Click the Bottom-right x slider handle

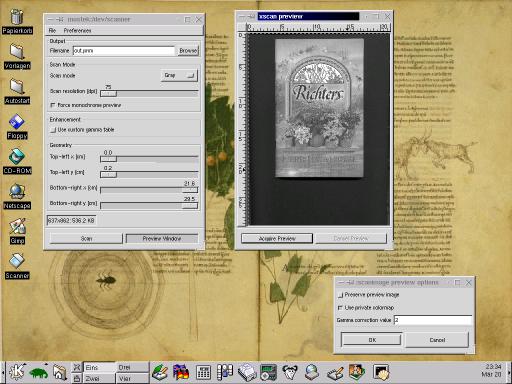pyautogui.click(x=190, y=190)
